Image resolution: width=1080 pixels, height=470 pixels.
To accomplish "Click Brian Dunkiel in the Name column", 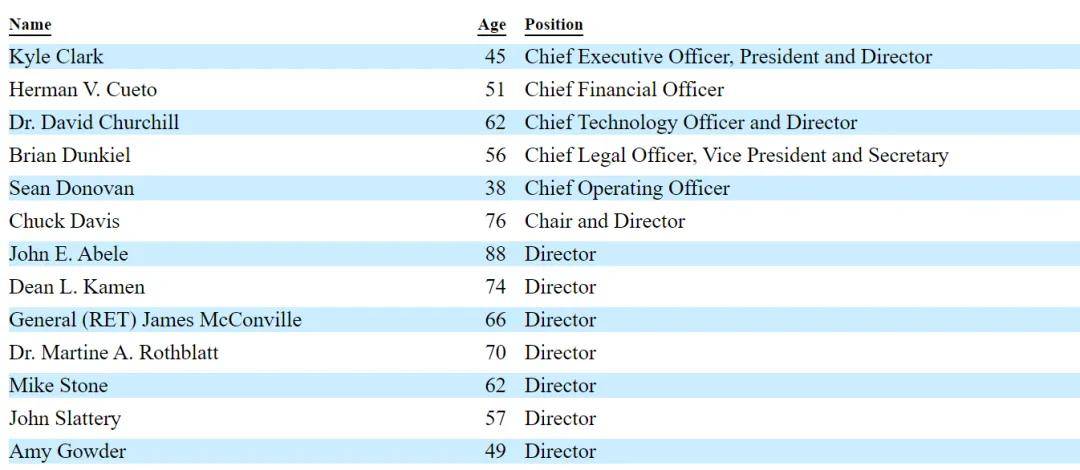I will (70, 156).
